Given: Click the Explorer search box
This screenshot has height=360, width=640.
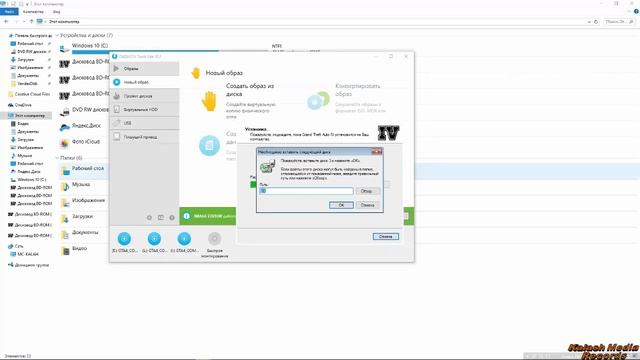Looking at the screenshot, I should (619, 22).
